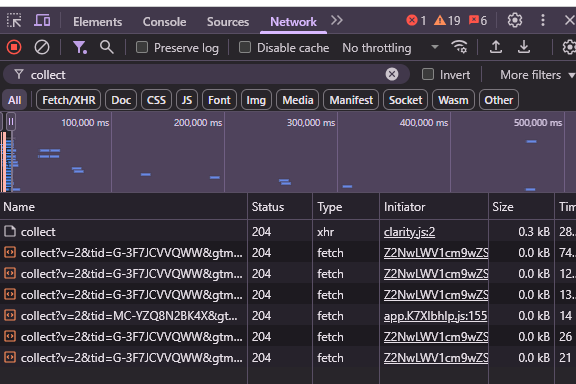Screen dimensions: 576x384
Task: Open the DevTools three-dot menu
Action: pos(543,20)
